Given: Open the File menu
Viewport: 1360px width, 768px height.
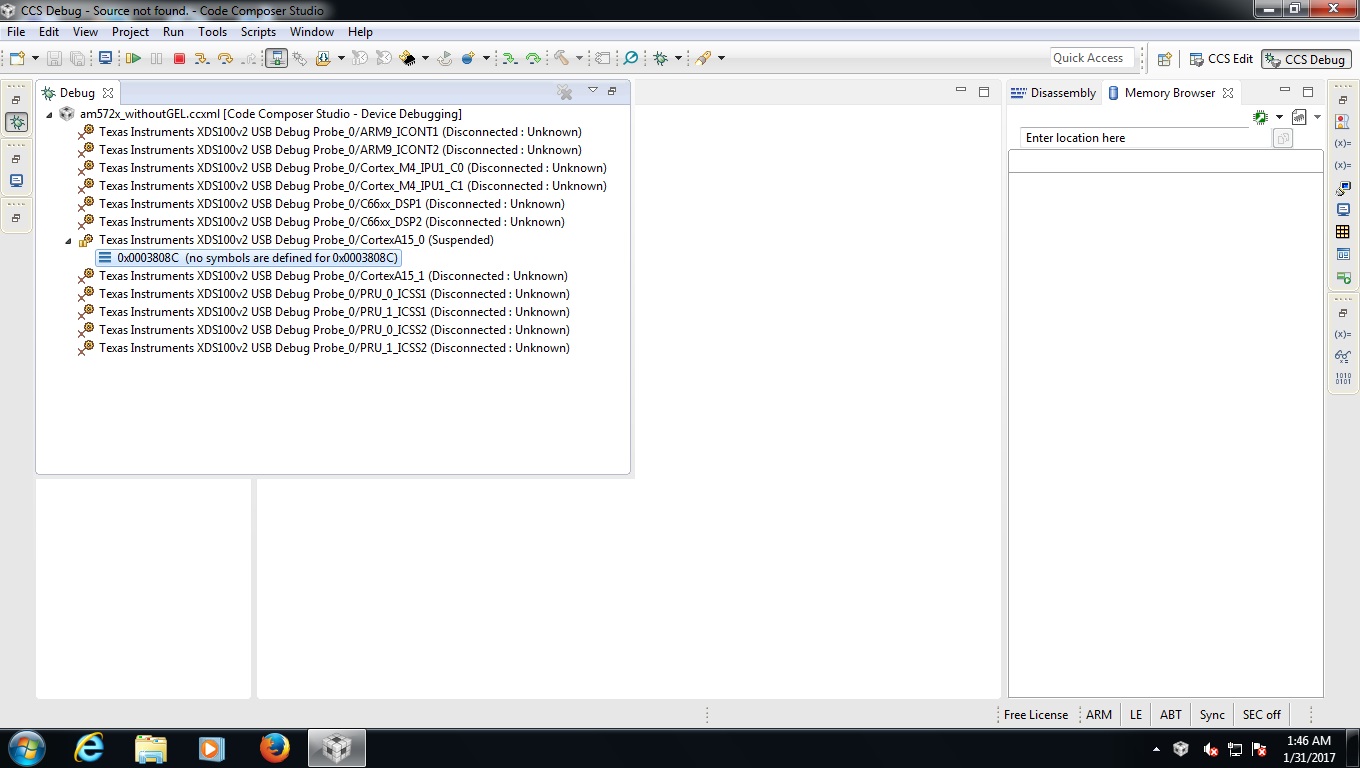Looking at the screenshot, I should [16, 32].
